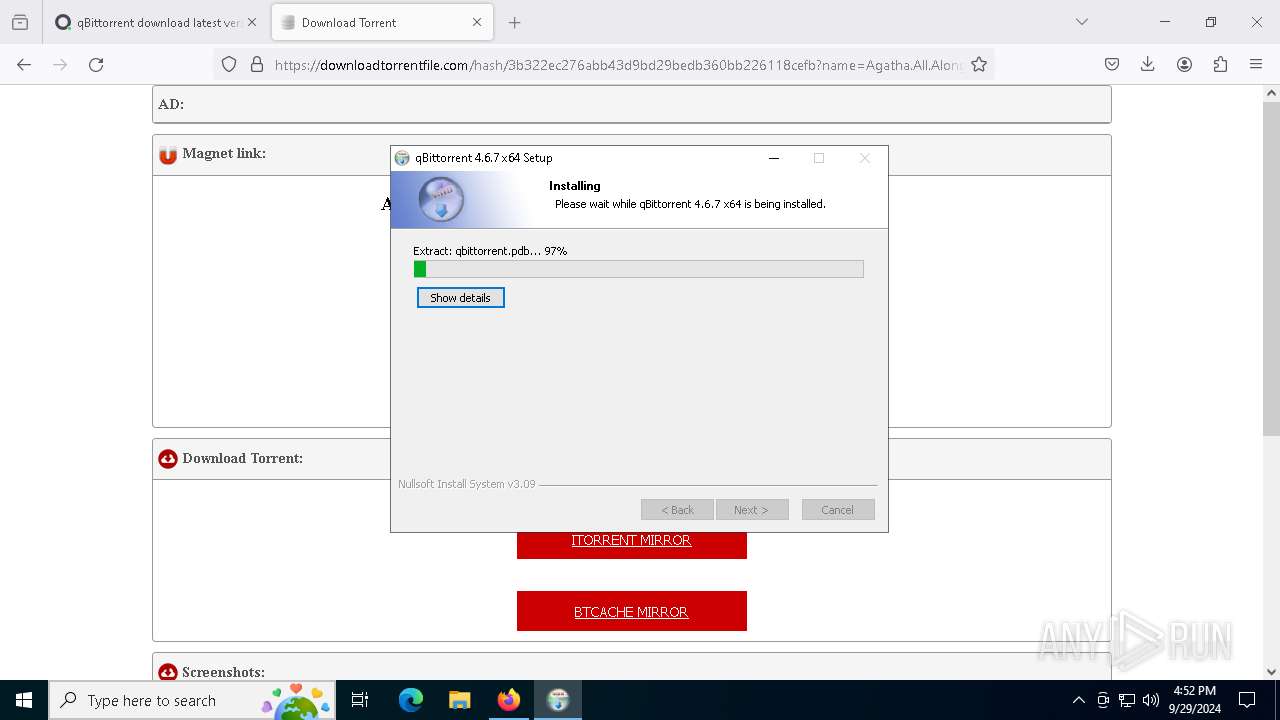The width and height of the screenshot is (1280, 720).
Task: Open the Firefox hamburger menu
Action: [1256, 64]
